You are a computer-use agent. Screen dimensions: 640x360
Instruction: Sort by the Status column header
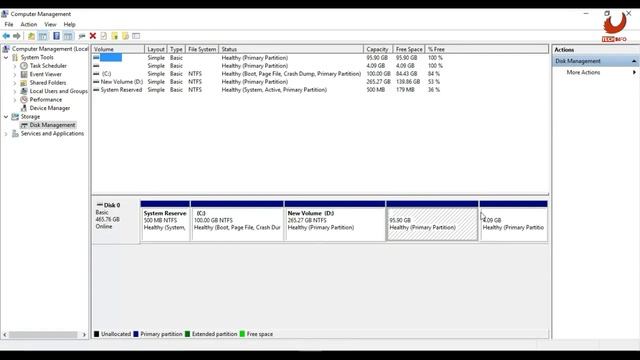(291, 49)
